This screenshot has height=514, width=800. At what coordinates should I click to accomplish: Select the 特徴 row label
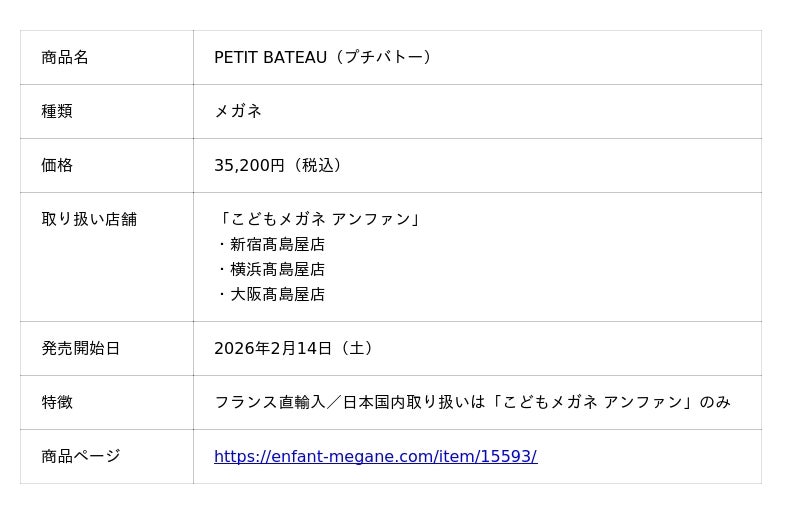[57, 403]
